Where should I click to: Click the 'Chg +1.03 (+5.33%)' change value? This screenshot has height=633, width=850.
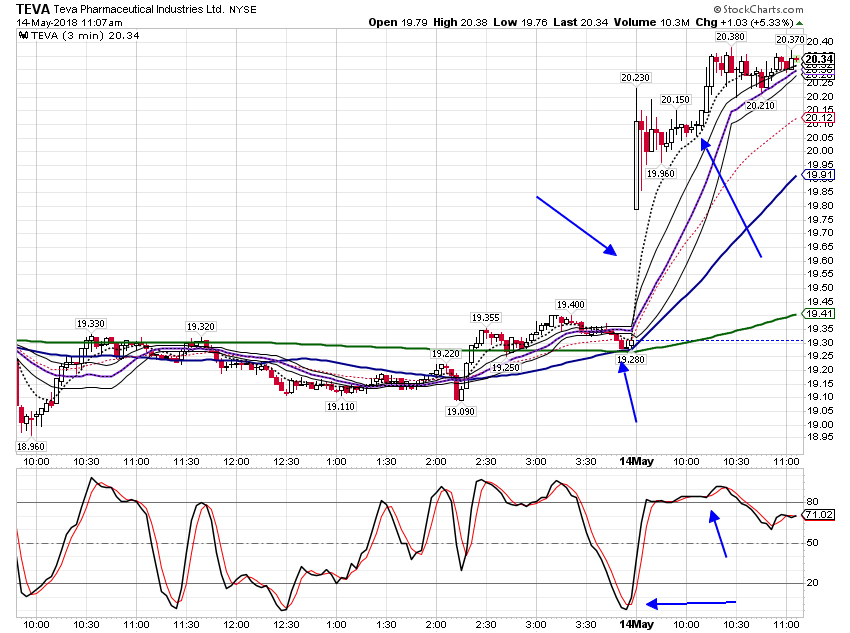coord(744,22)
